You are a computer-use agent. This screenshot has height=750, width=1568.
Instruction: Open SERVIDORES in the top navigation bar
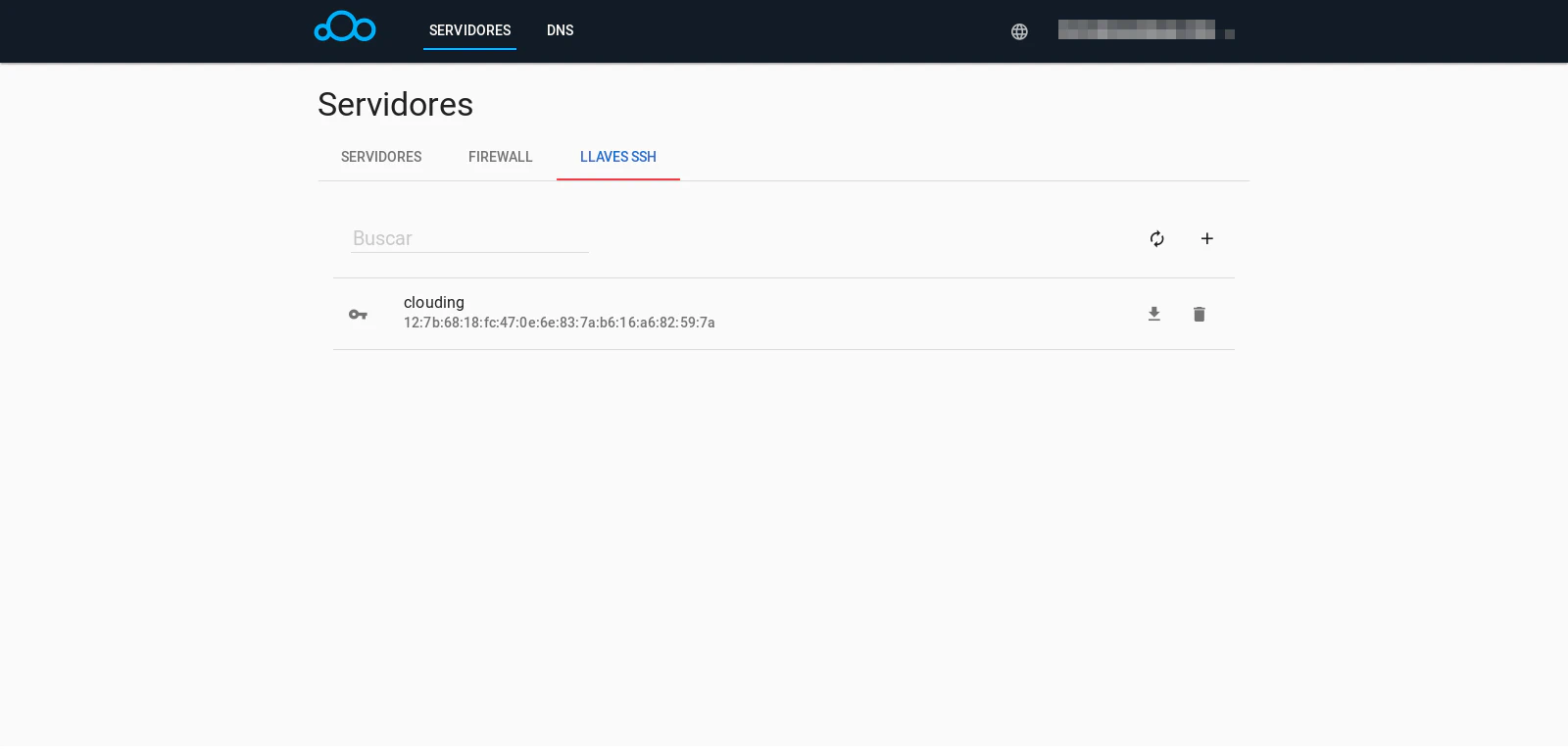(469, 30)
